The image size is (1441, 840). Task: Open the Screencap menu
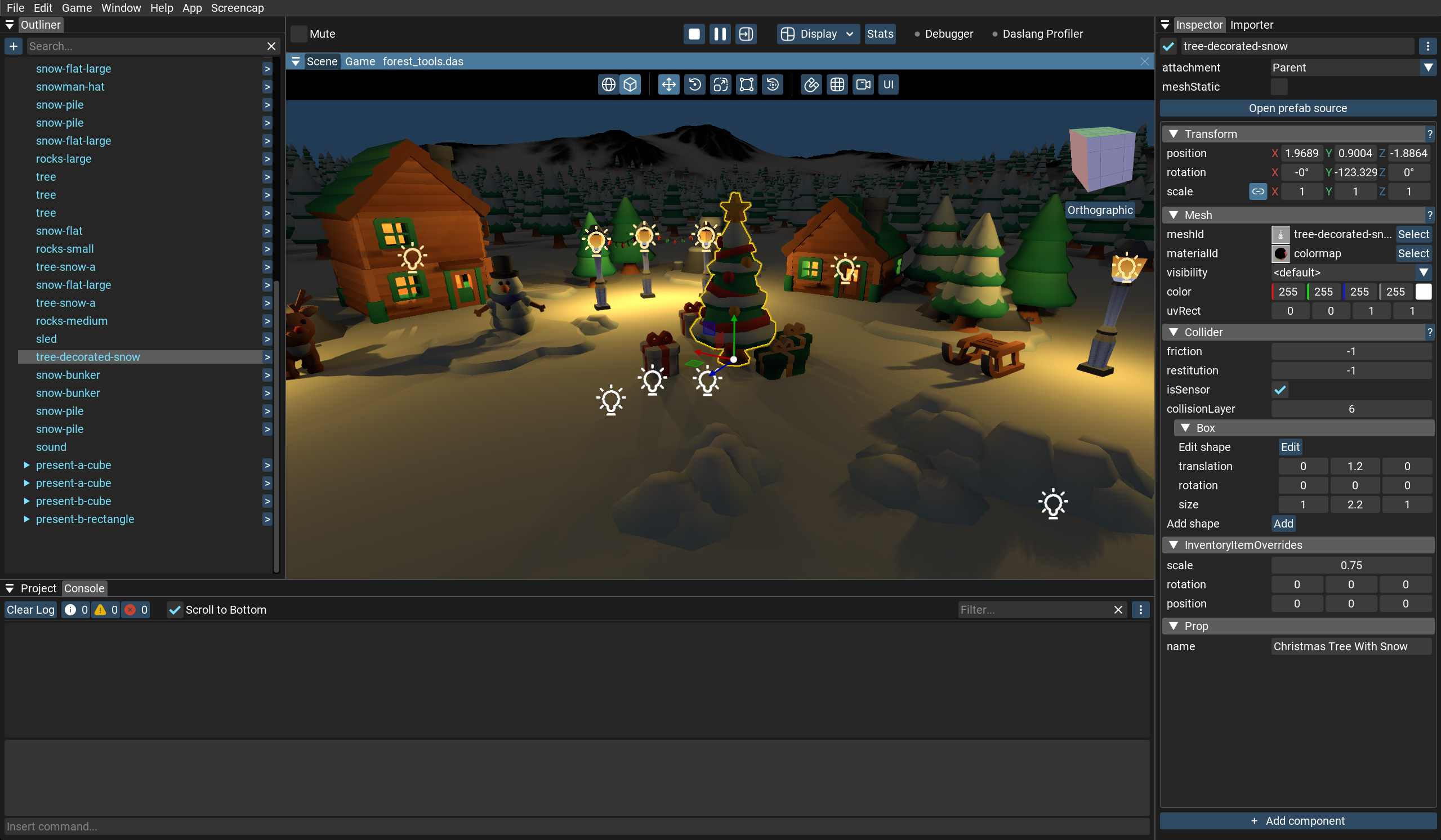pos(237,8)
